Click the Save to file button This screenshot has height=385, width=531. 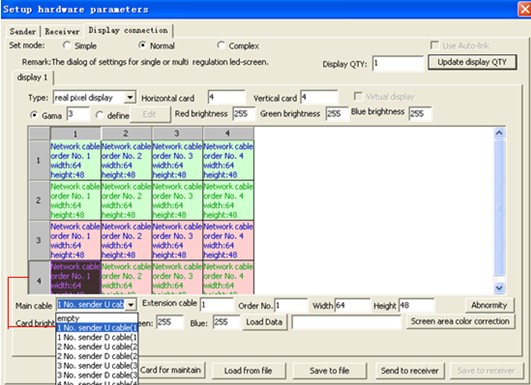[x=329, y=371]
